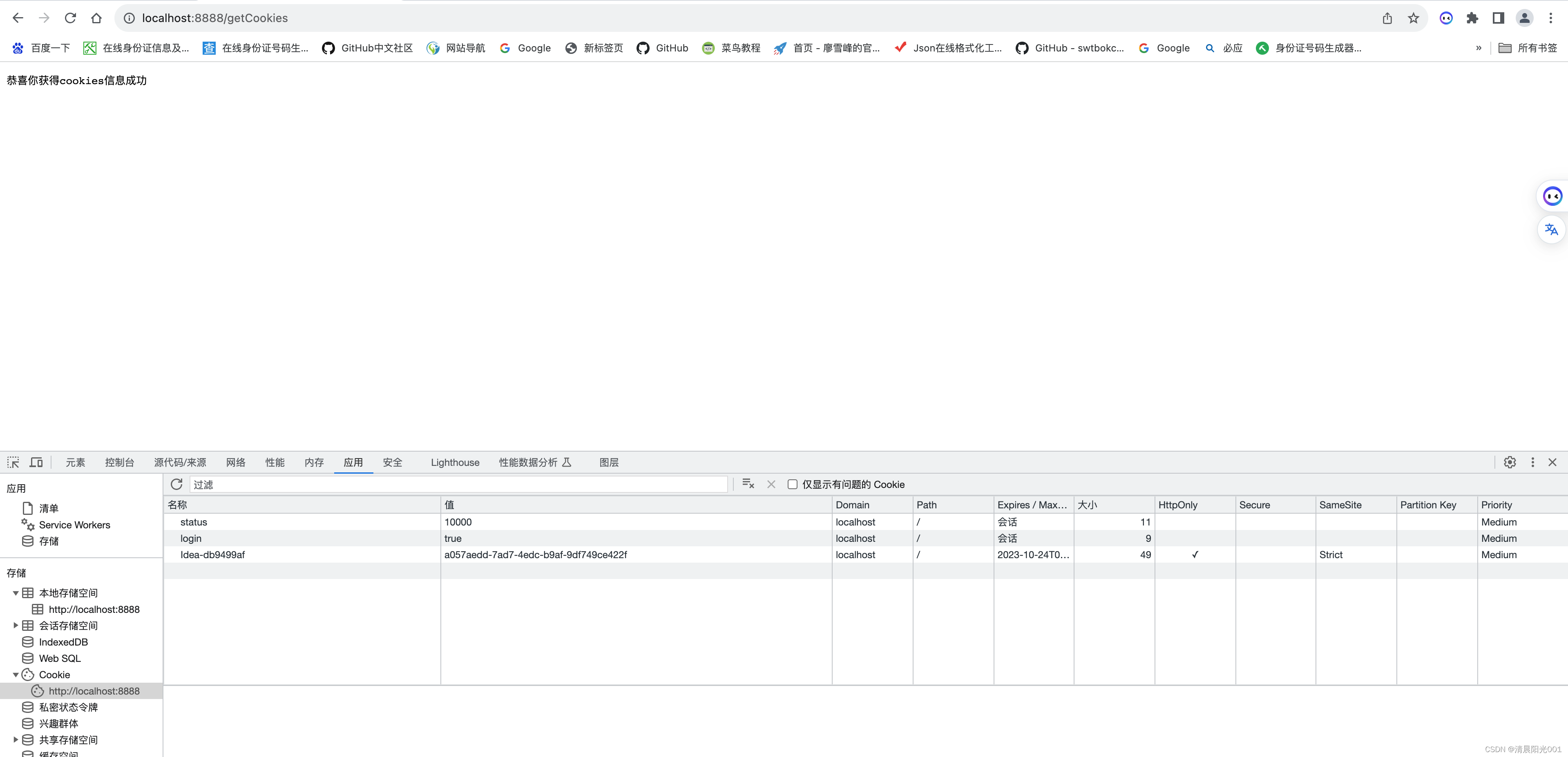Select the Idea-db9499af cookie row
1568x757 pixels.
coord(212,554)
